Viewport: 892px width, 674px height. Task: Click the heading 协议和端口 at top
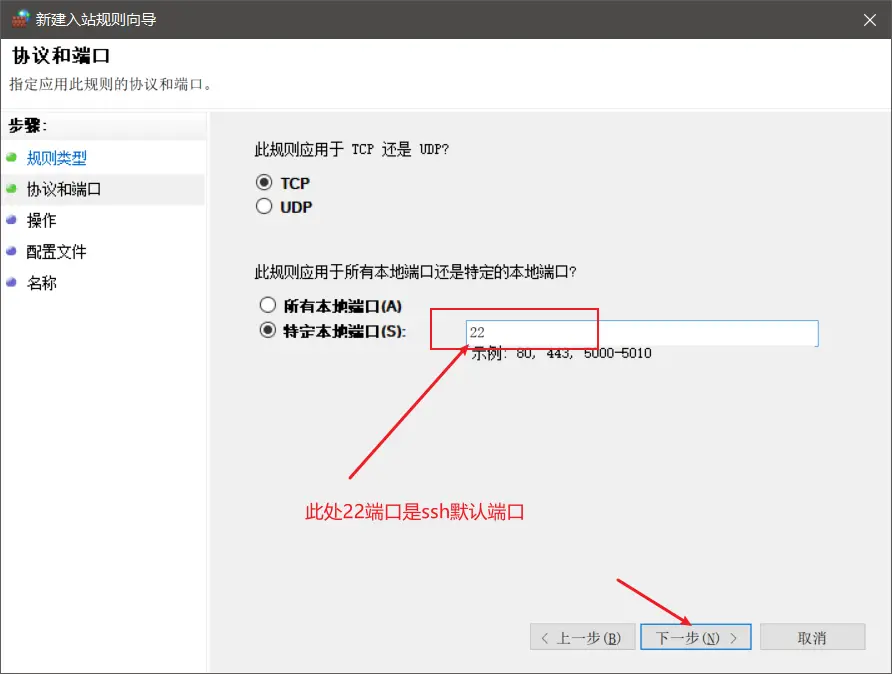pyautogui.click(x=61, y=56)
